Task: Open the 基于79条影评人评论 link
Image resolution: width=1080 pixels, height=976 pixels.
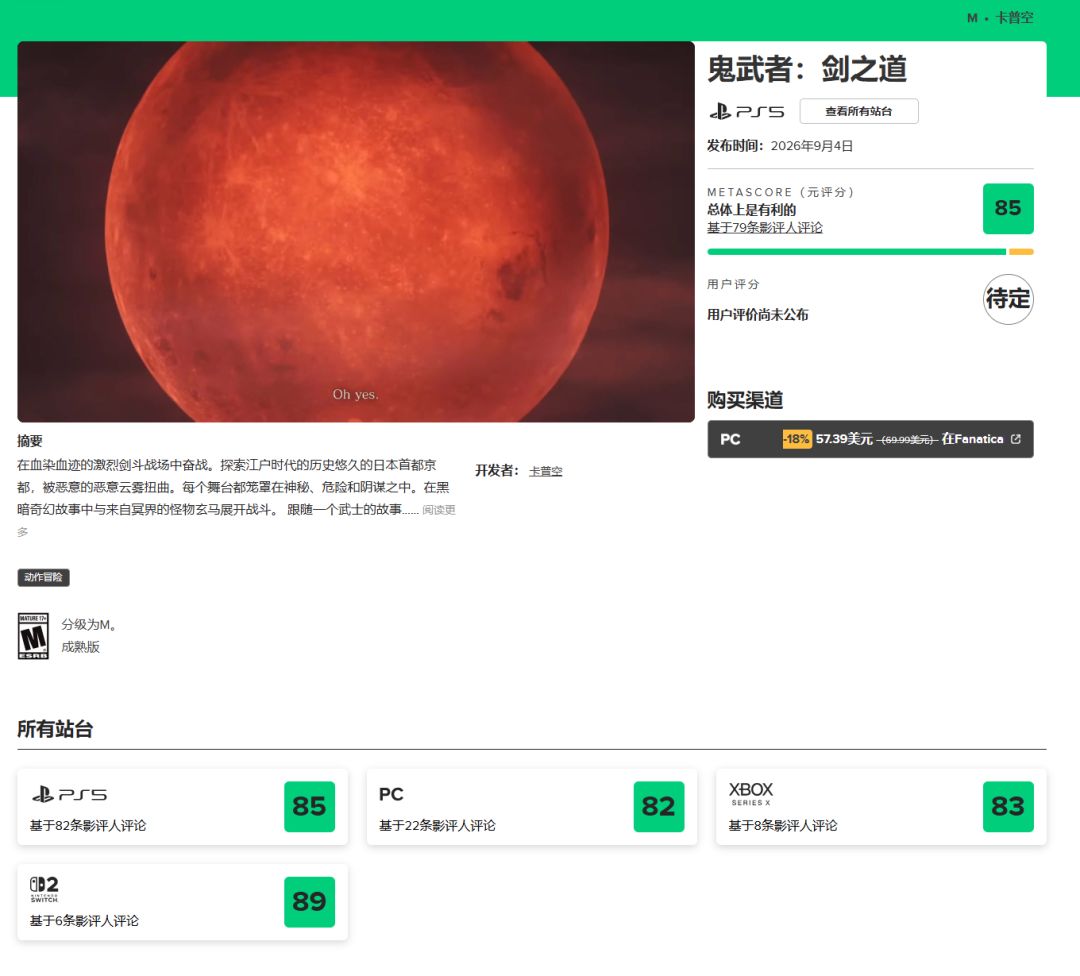Action: (765, 227)
